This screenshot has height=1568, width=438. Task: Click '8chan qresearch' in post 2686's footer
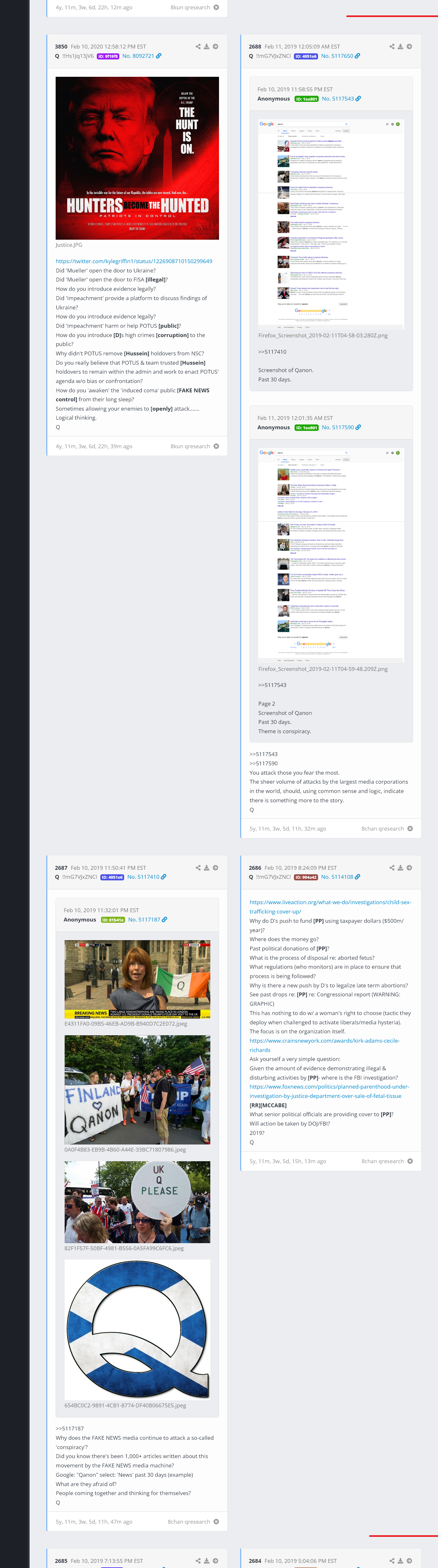point(383,1161)
